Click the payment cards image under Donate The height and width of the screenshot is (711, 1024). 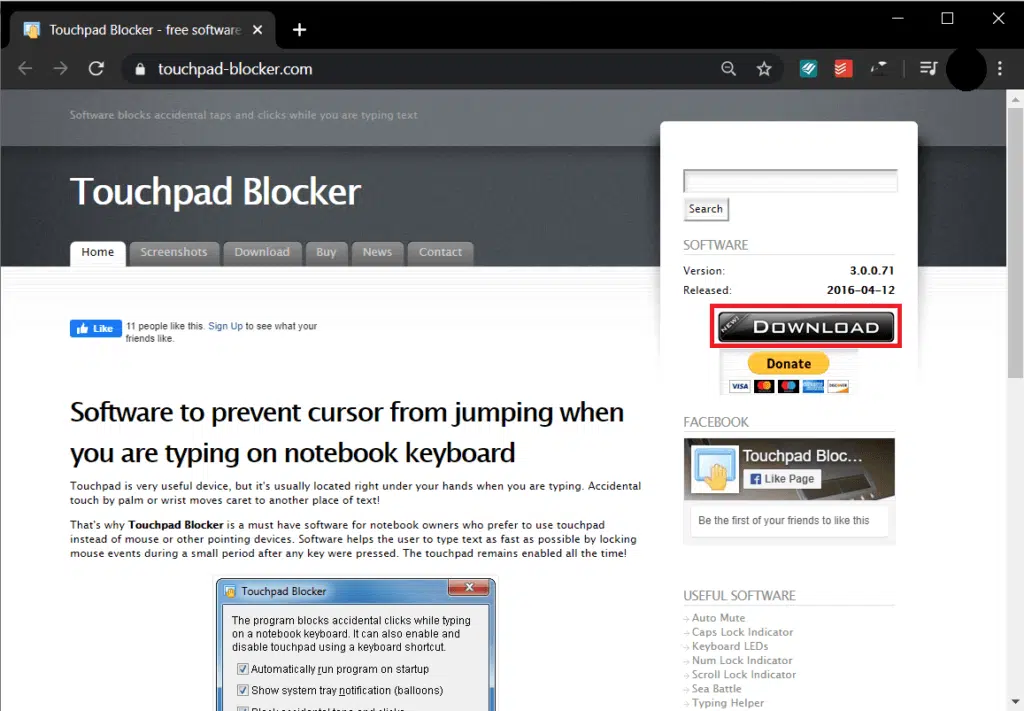789,387
